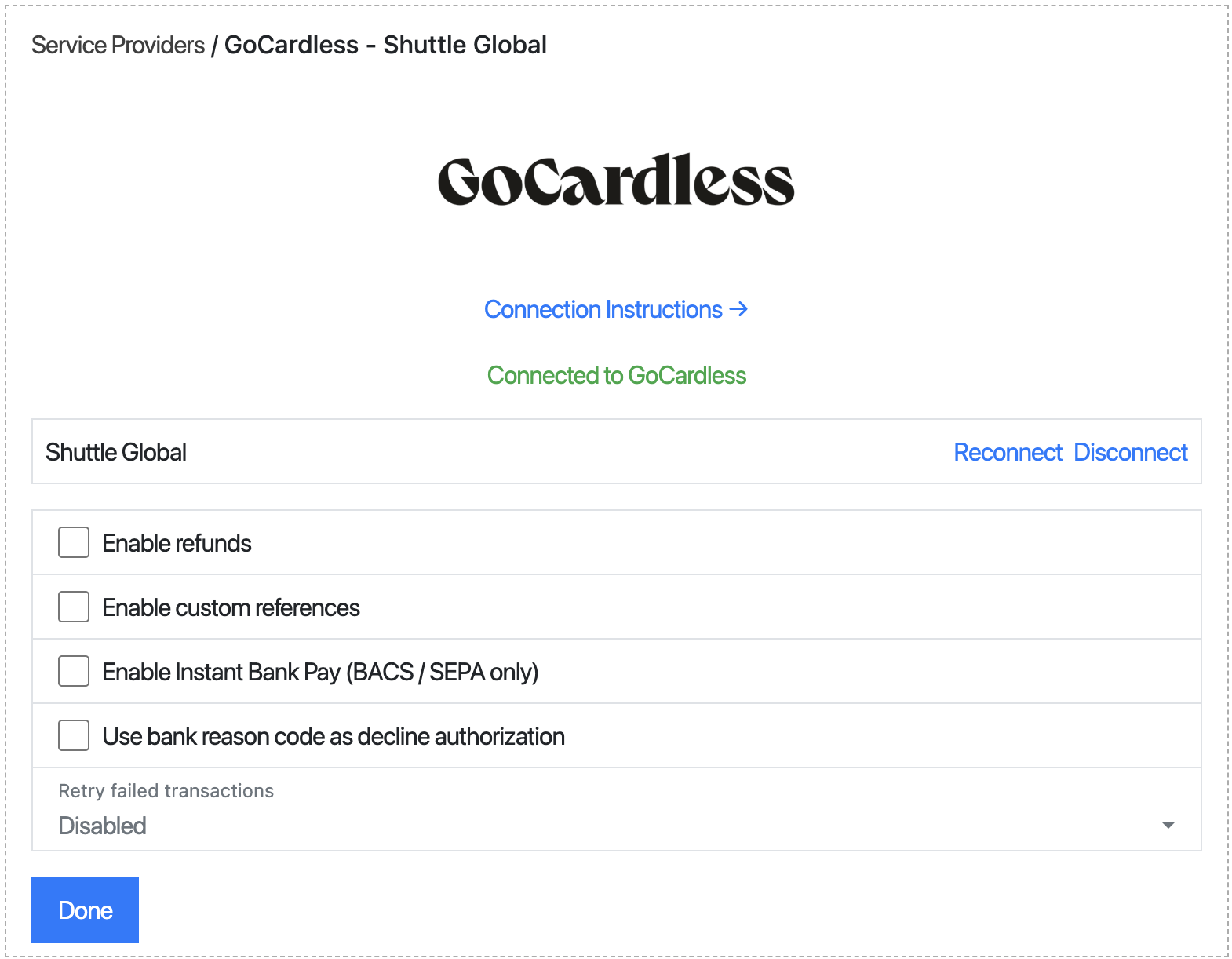Screen dimensions: 1232x959
Task: Click Reconnect for Shuttle Global
Action: (x=1008, y=452)
